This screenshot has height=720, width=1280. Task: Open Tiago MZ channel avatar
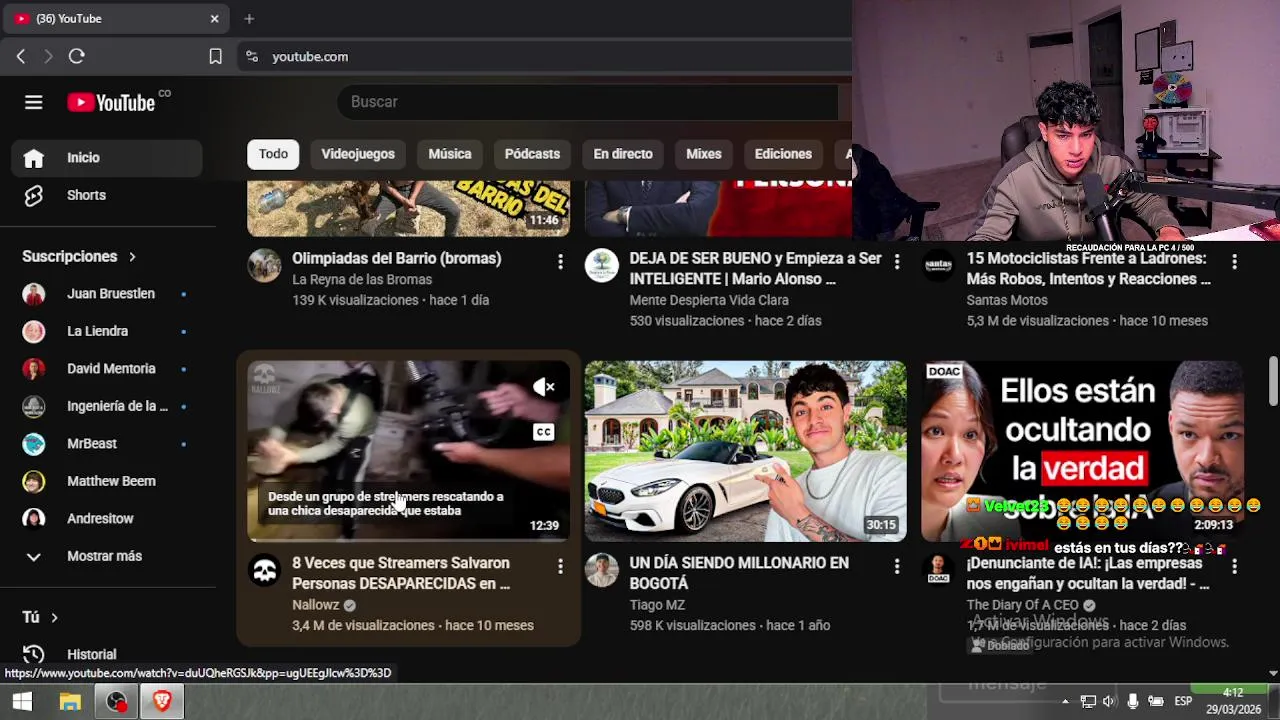coord(602,571)
